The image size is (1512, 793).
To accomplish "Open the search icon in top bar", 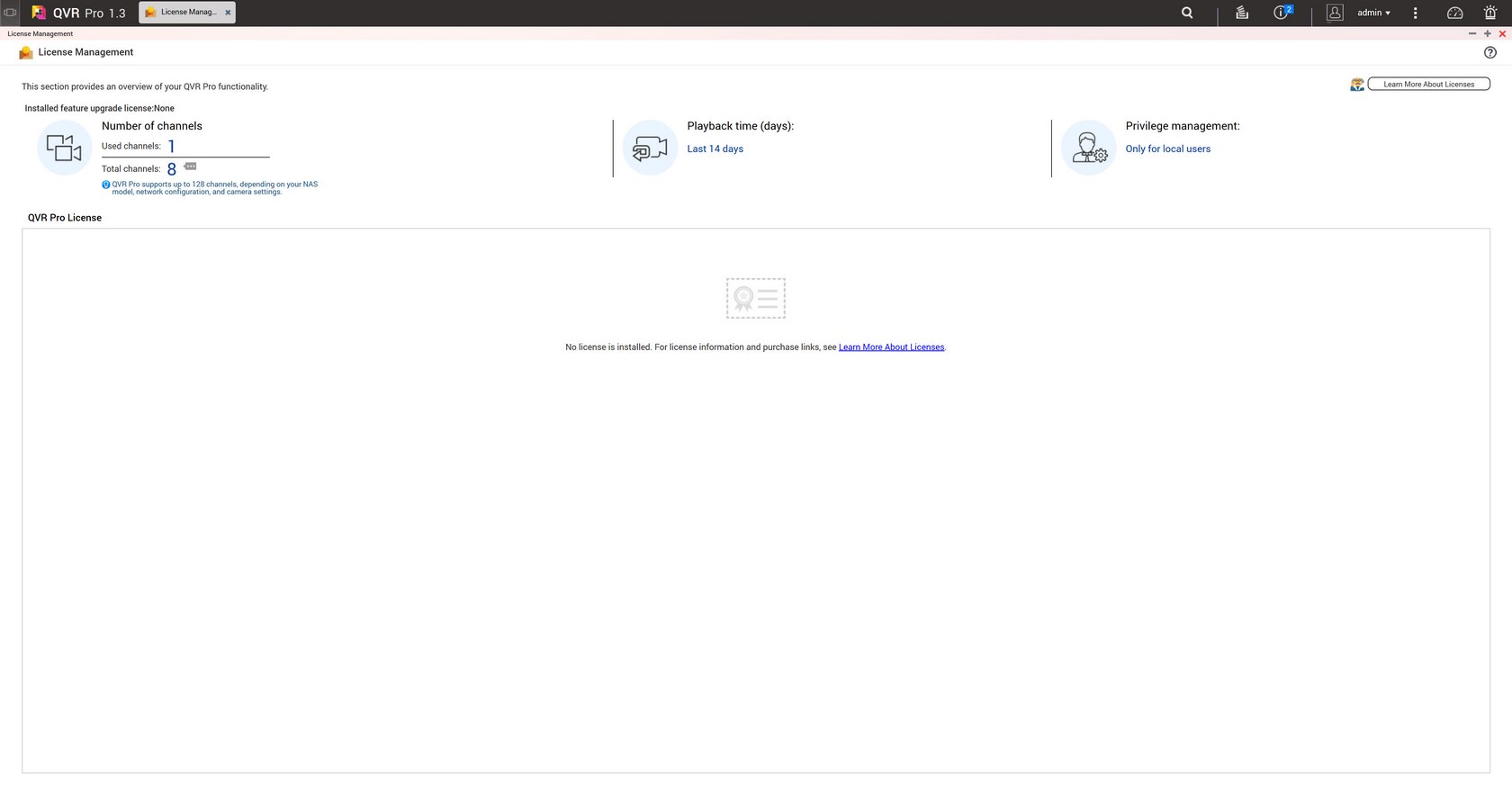I will coord(1187,13).
